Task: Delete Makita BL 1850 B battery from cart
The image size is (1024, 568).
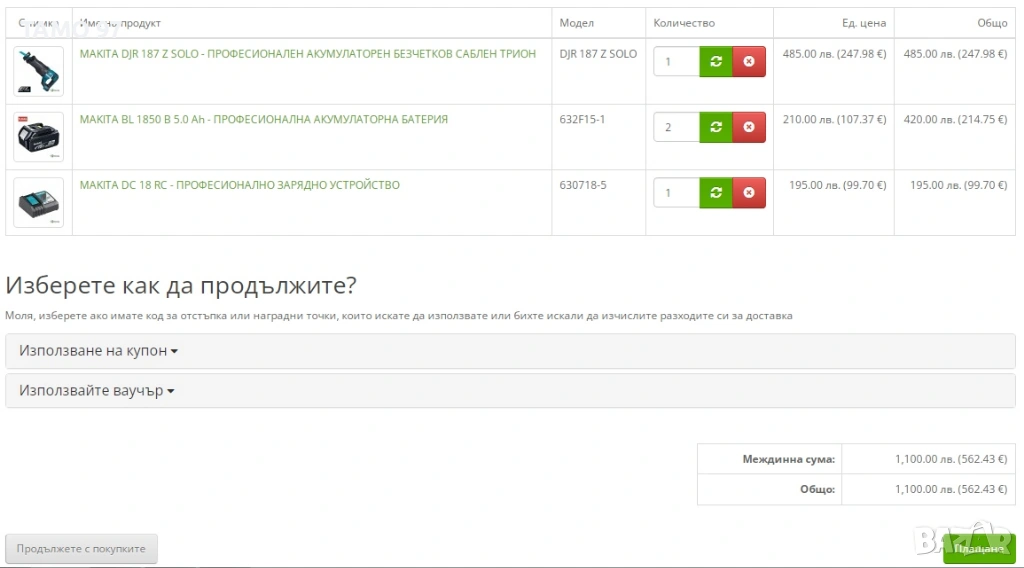Action: tap(749, 127)
